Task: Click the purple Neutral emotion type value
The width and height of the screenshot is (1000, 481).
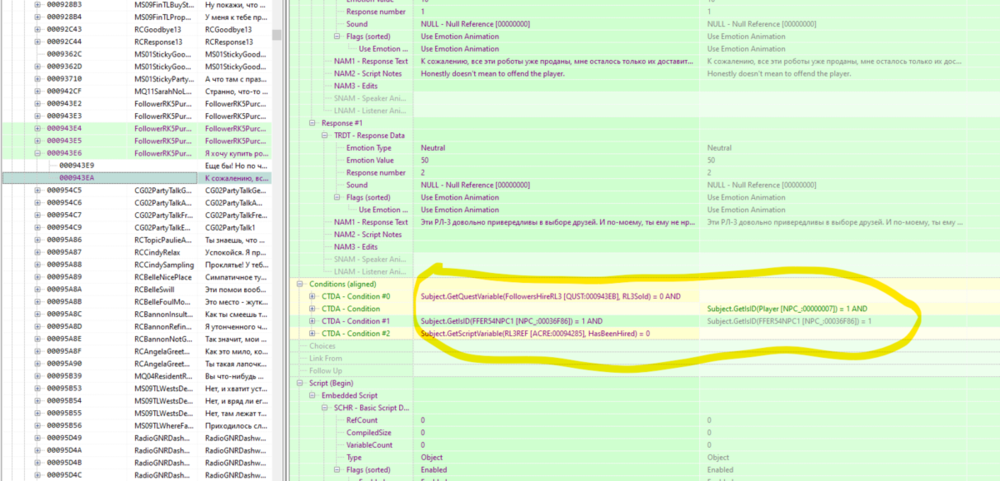Action: coord(434,148)
